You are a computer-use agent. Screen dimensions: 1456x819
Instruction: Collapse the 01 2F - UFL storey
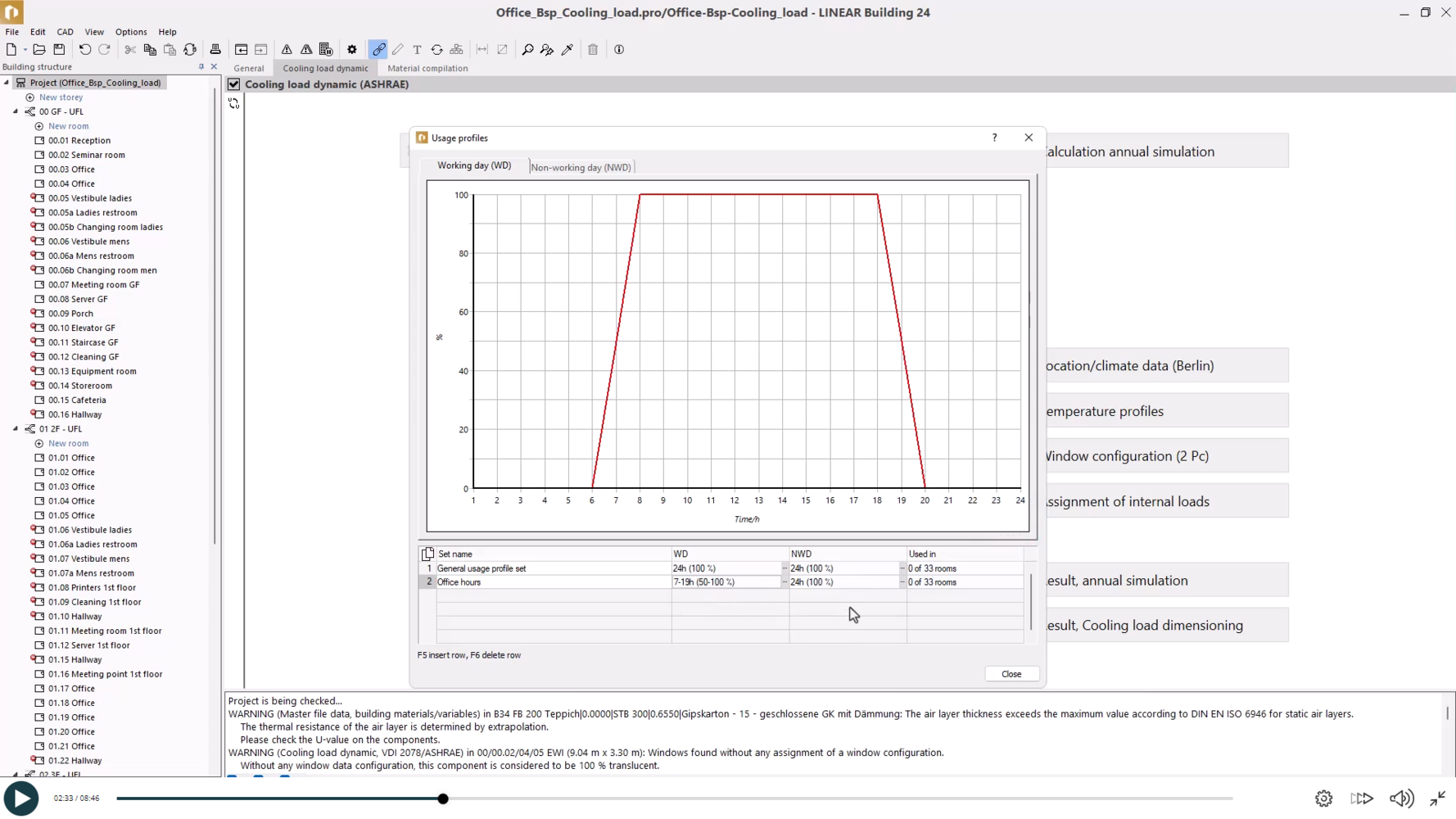click(x=16, y=429)
